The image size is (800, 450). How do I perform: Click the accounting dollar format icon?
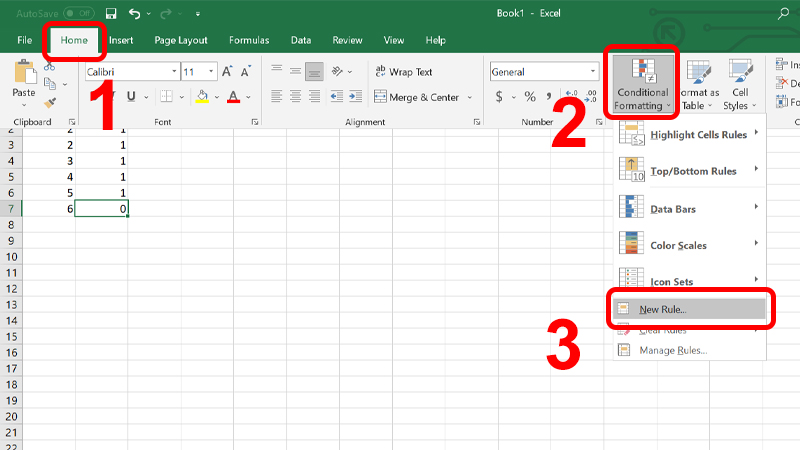[499, 97]
